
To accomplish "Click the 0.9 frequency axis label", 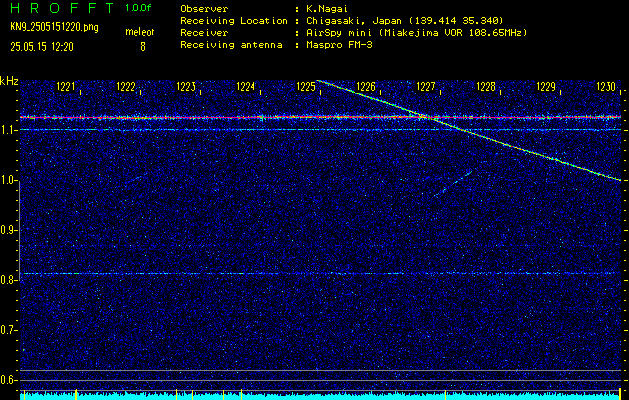I will [7, 230].
